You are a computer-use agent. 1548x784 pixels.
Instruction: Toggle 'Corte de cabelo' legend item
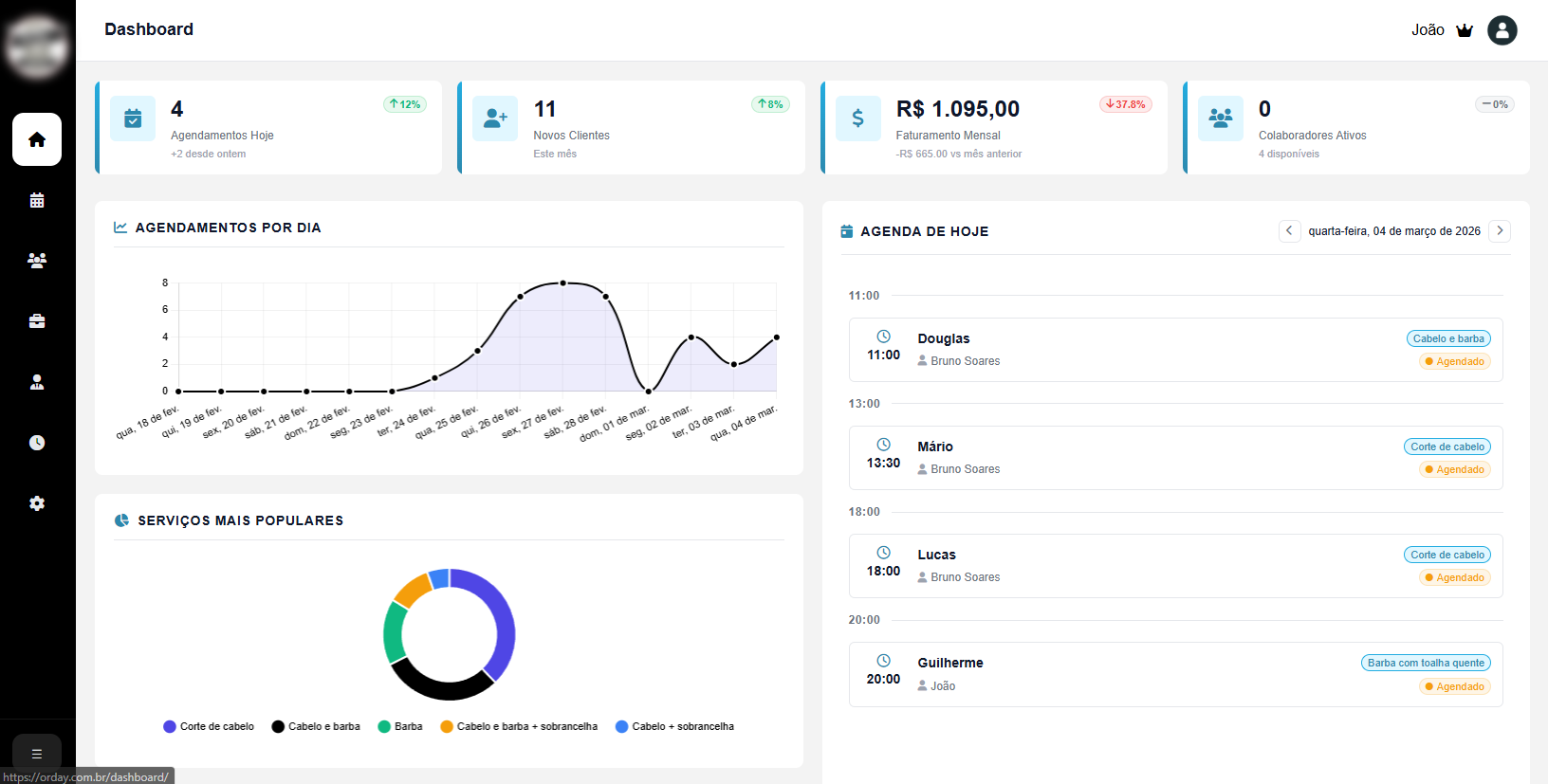[209, 726]
